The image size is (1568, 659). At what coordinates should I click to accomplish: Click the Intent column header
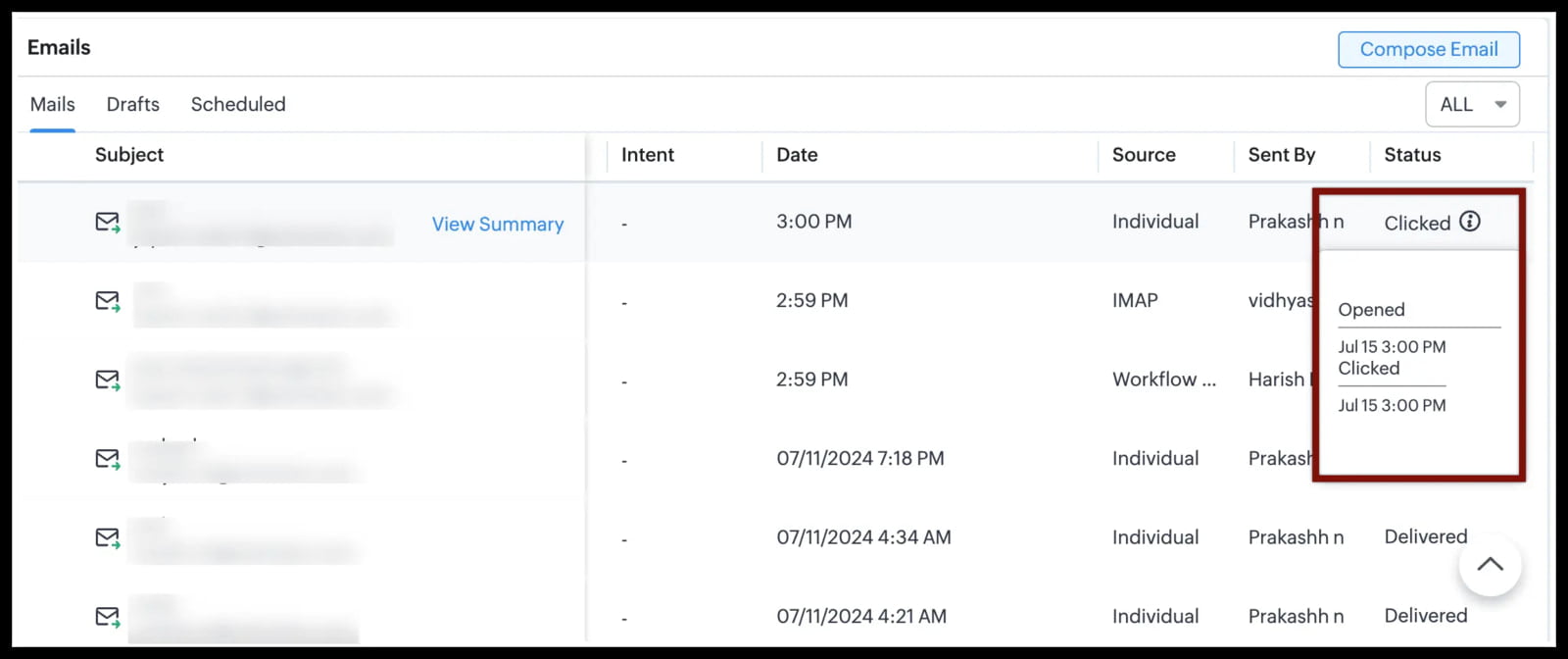click(648, 155)
